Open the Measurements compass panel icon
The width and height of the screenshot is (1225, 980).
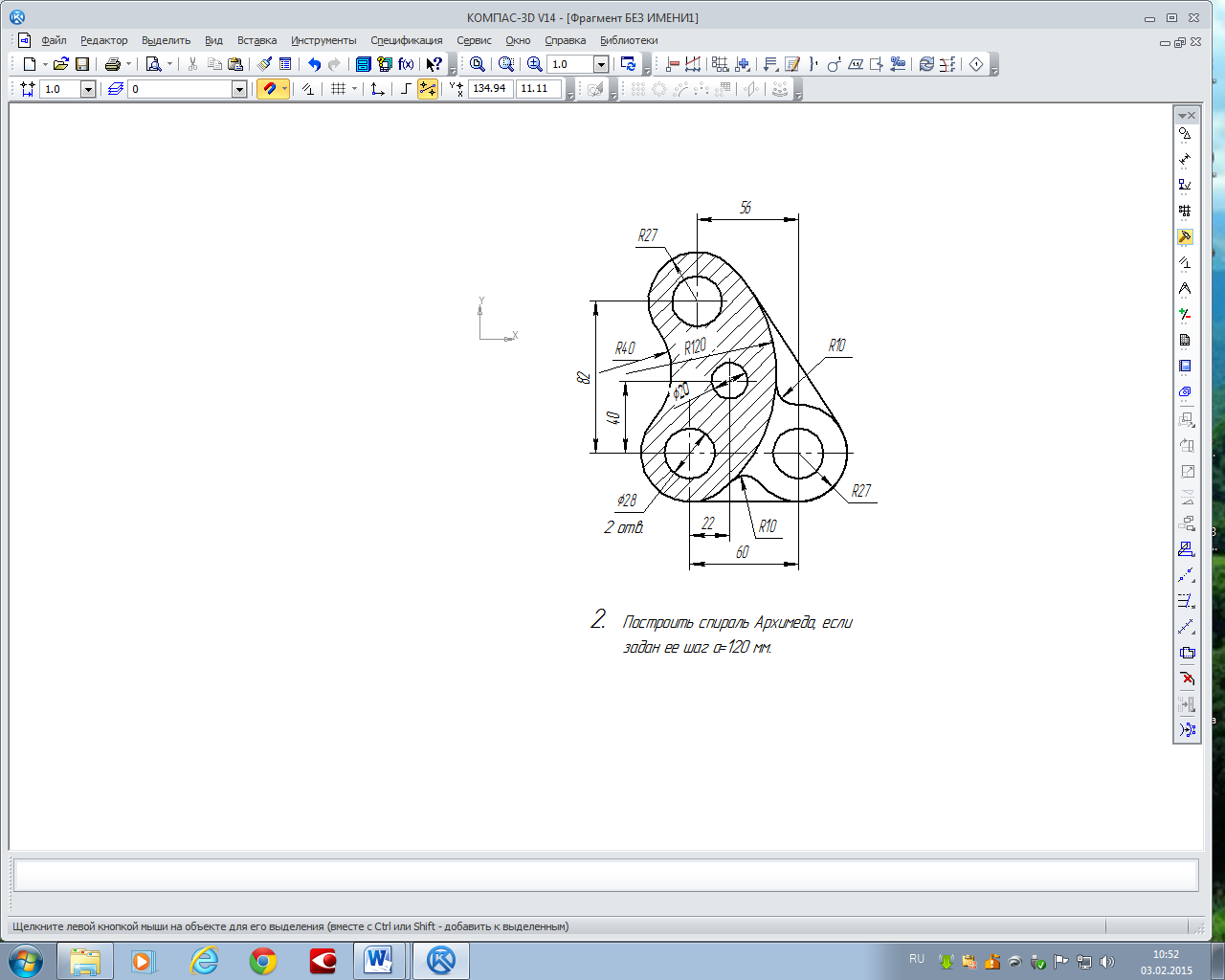(1185, 289)
